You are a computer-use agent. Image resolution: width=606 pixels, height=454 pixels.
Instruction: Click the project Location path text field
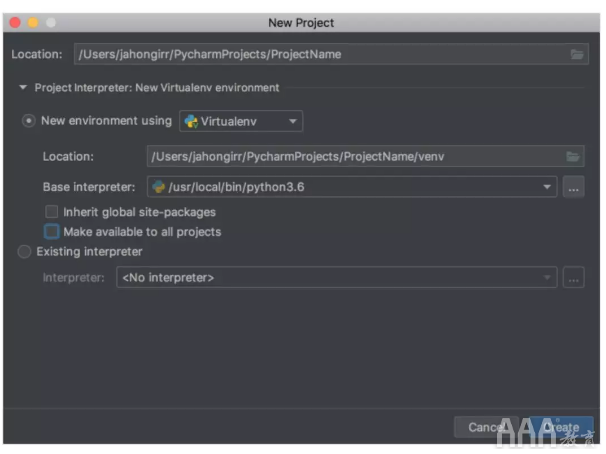(x=320, y=54)
